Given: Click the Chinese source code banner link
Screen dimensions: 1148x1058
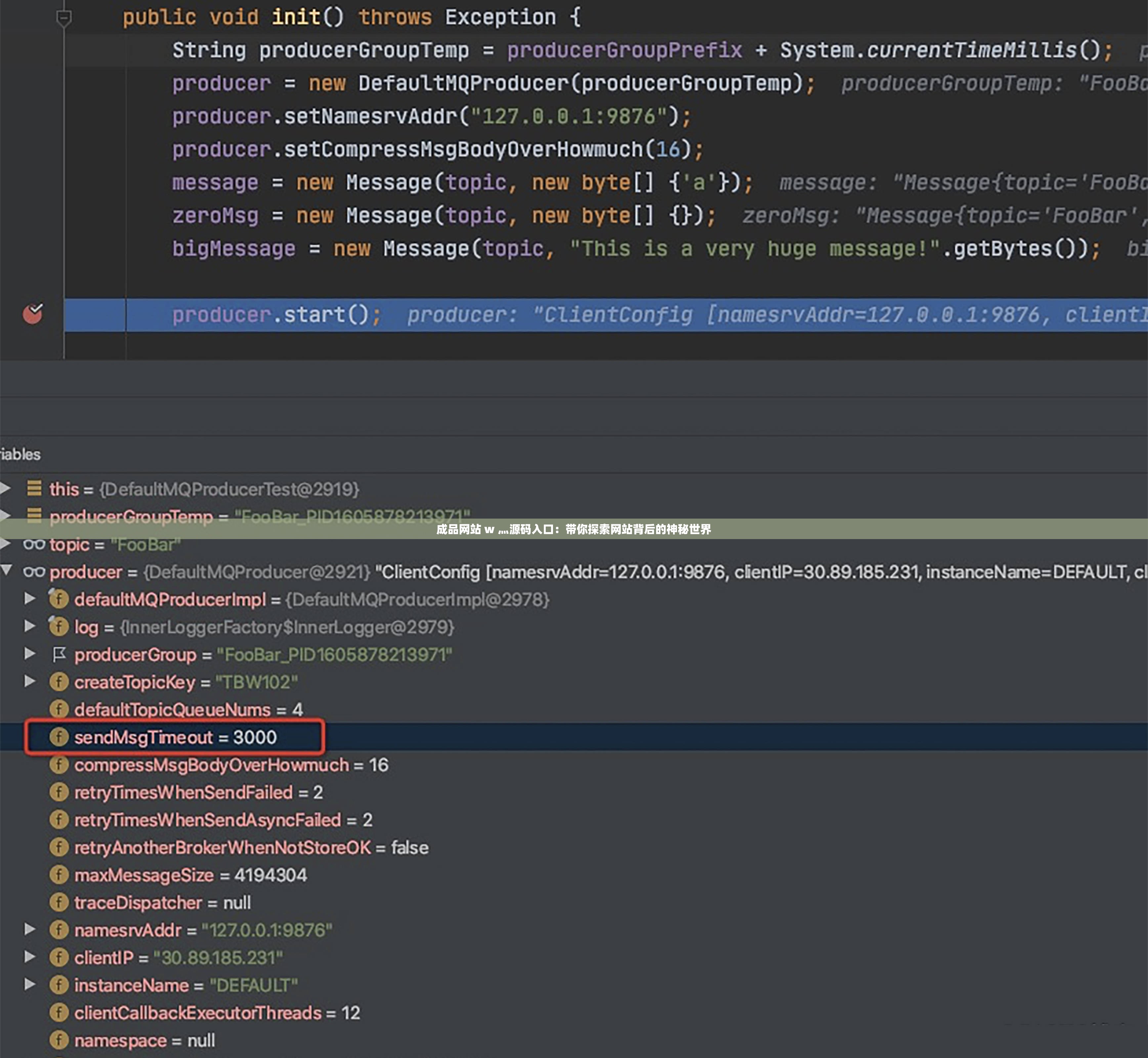Looking at the screenshot, I should 573,529.
